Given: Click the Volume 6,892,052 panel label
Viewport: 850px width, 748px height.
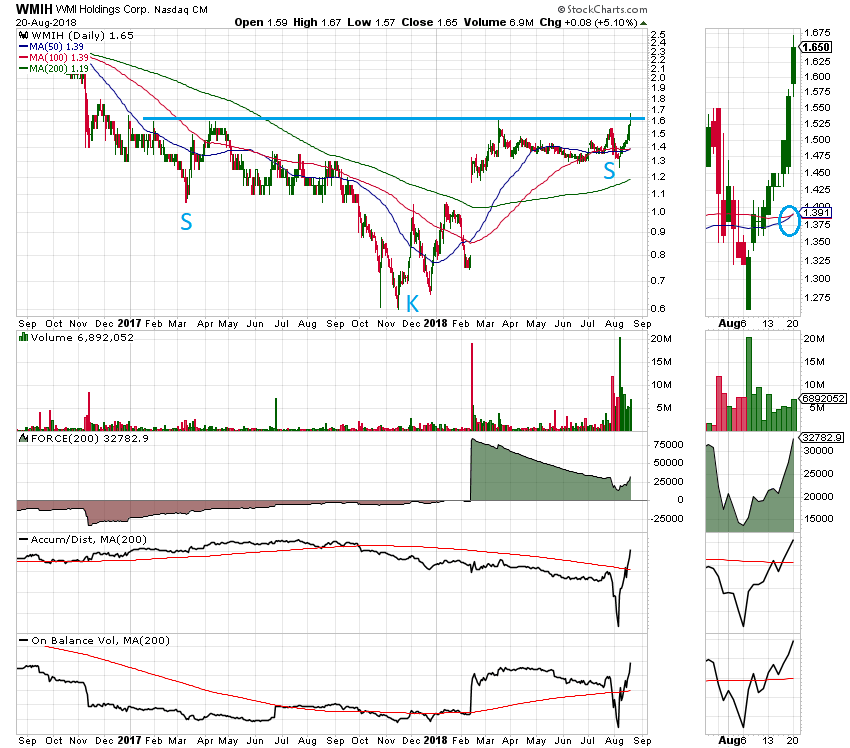Looking at the screenshot, I should click(x=82, y=337).
